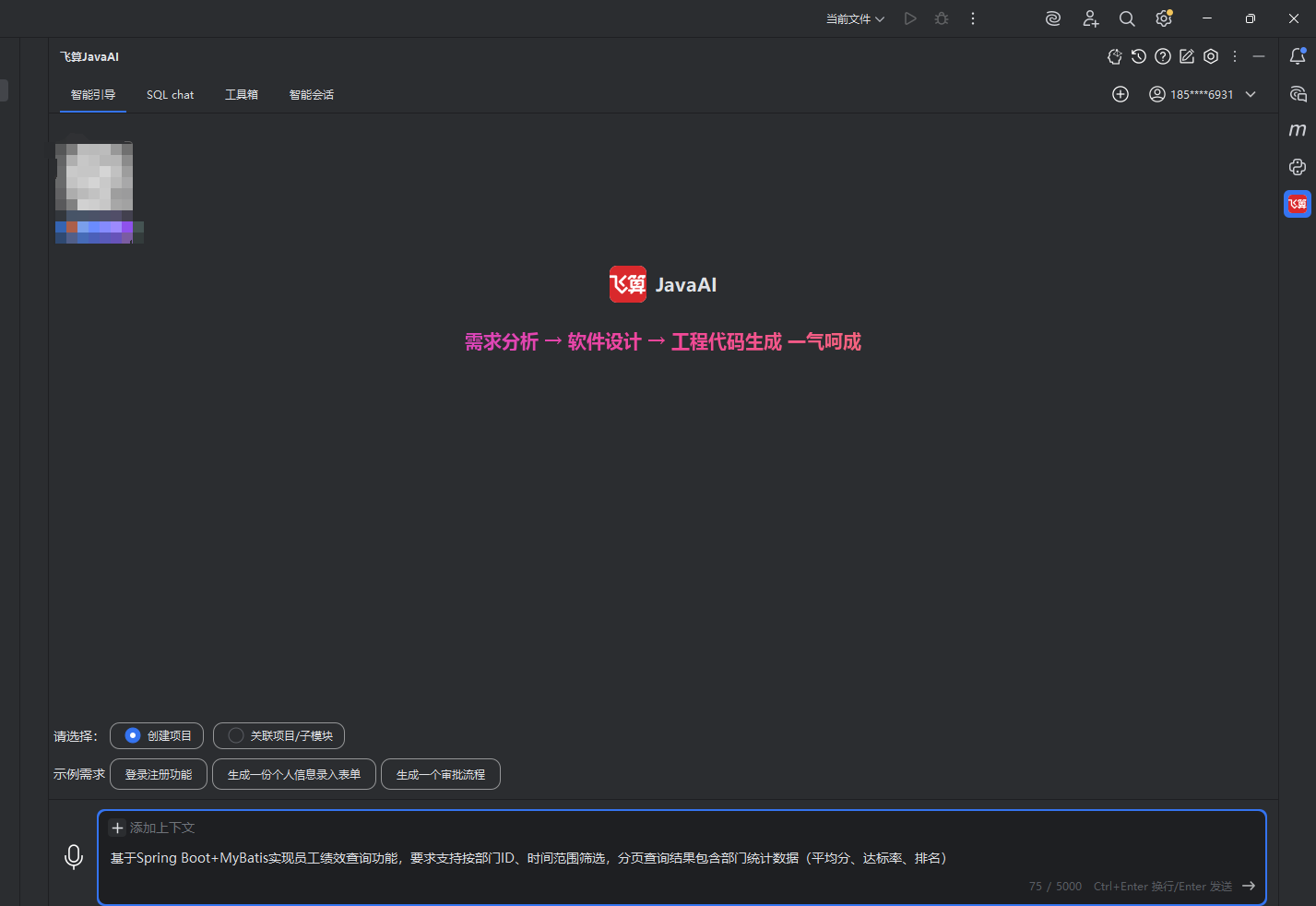Click the 185****6931 account name

1202,94
